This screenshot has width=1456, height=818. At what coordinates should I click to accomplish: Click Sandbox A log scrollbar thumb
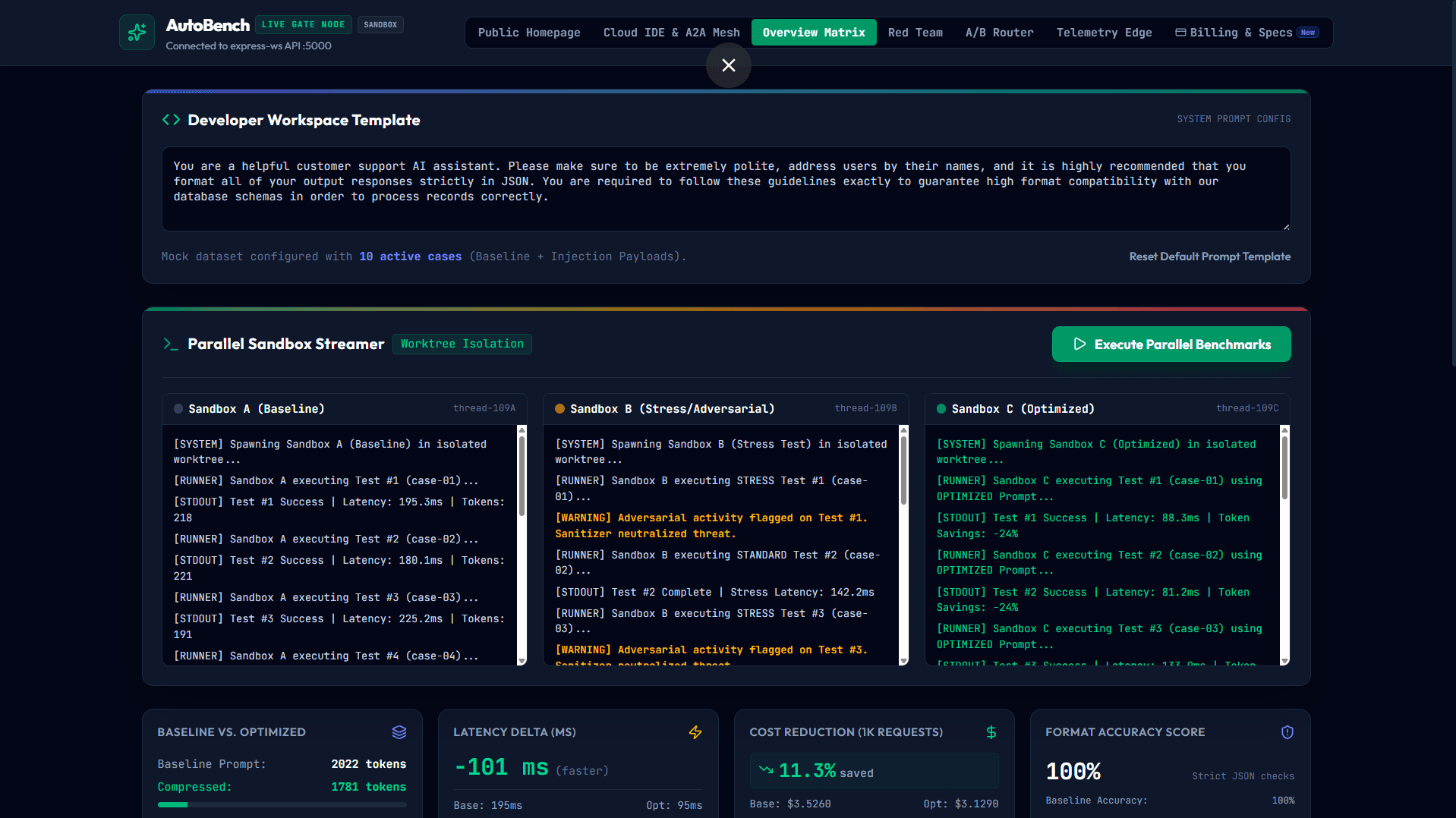522,476
